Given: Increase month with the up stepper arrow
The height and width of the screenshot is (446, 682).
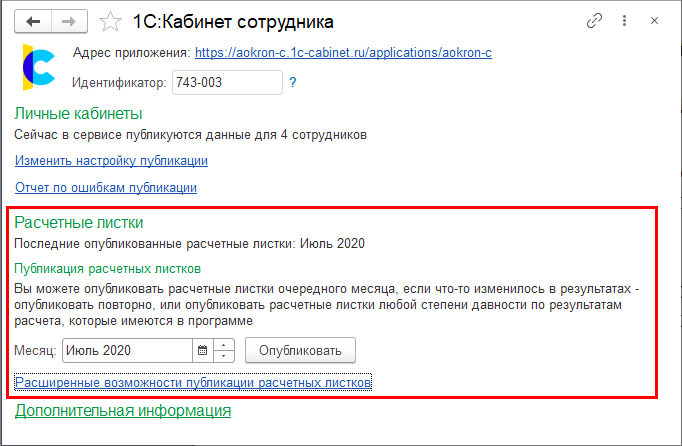Looking at the screenshot, I should click(224, 345).
